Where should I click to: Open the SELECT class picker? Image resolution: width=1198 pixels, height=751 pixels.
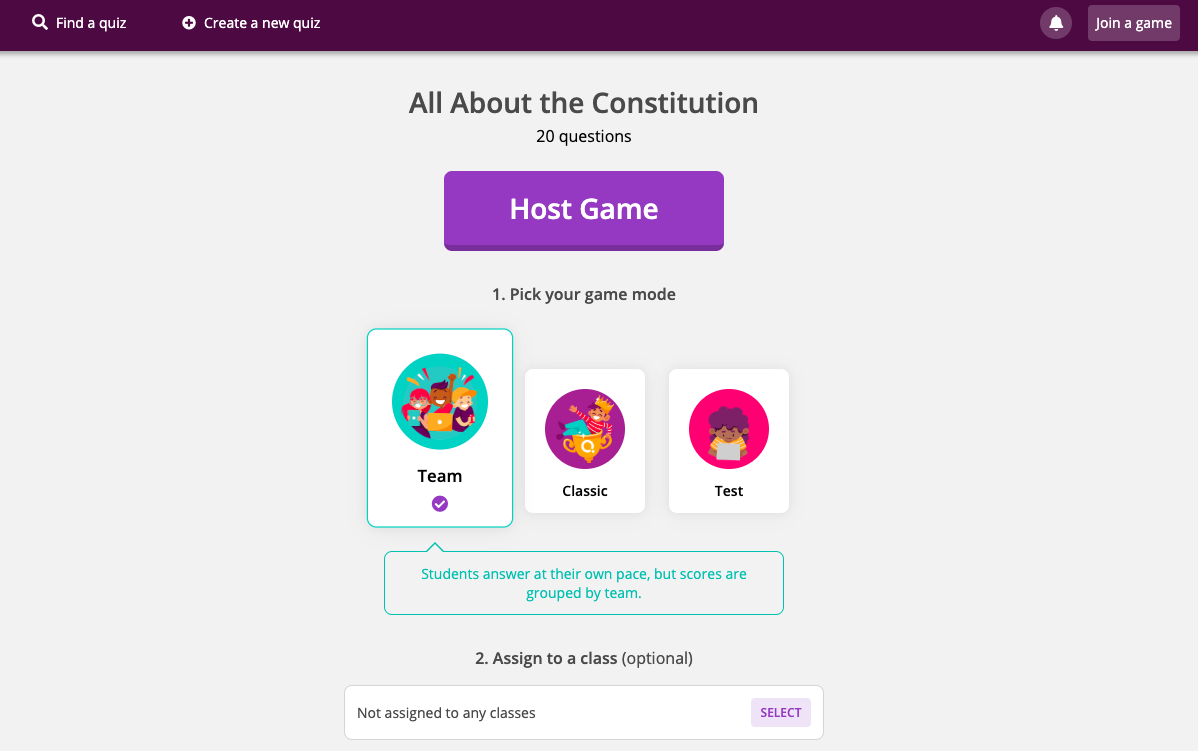pyautogui.click(x=781, y=713)
